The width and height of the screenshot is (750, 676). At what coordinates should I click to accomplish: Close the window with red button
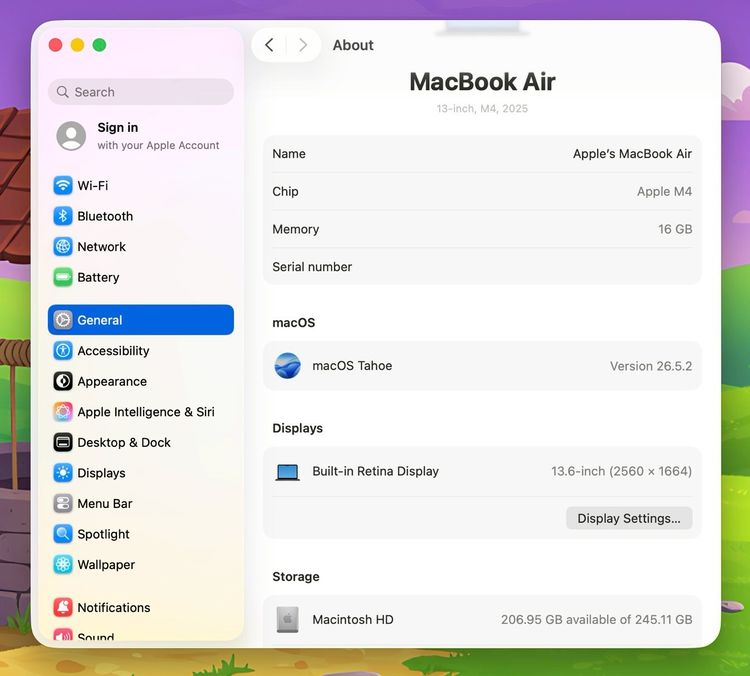click(x=55, y=45)
